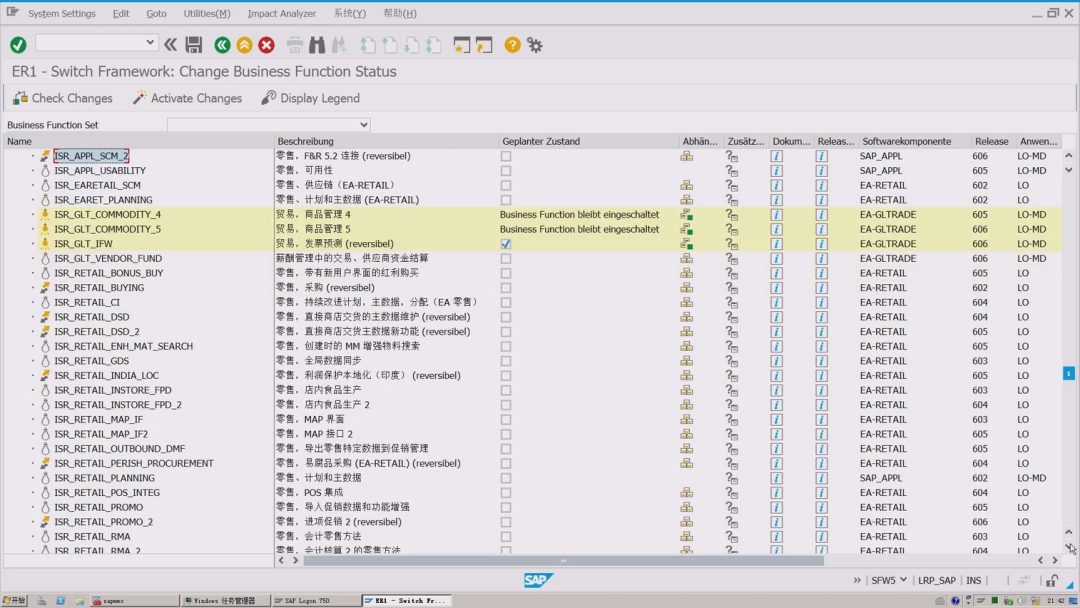Viewport: 1080px width, 608px height.
Task: Open the yellow Help question mark icon
Action: coord(512,45)
